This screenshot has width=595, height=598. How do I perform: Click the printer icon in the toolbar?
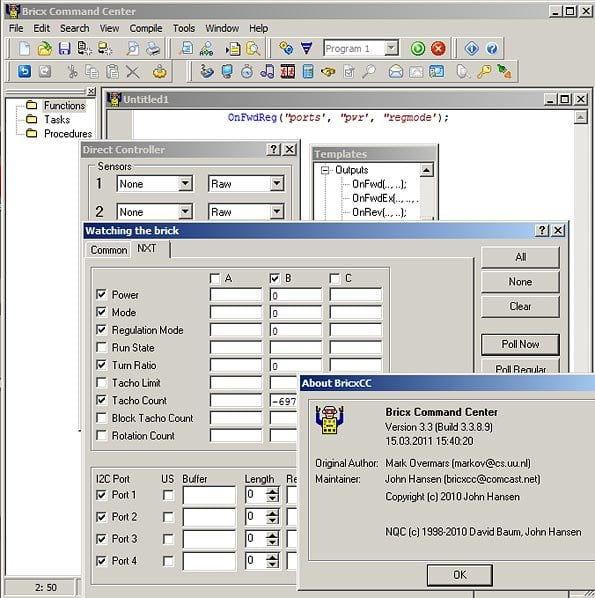pos(153,48)
